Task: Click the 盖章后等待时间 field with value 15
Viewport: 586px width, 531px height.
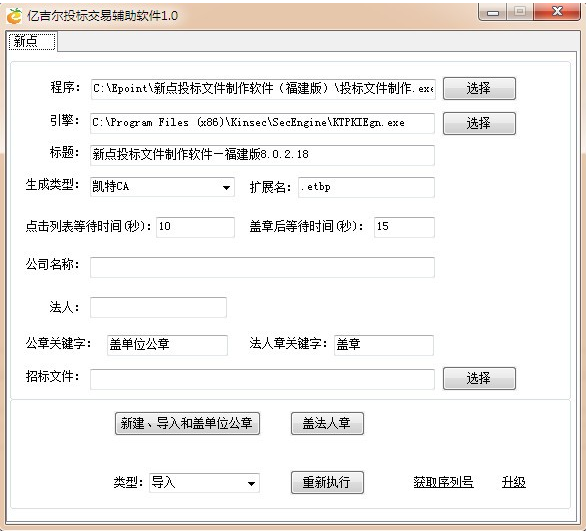Action: pyautogui.click(x=404, y=227)
